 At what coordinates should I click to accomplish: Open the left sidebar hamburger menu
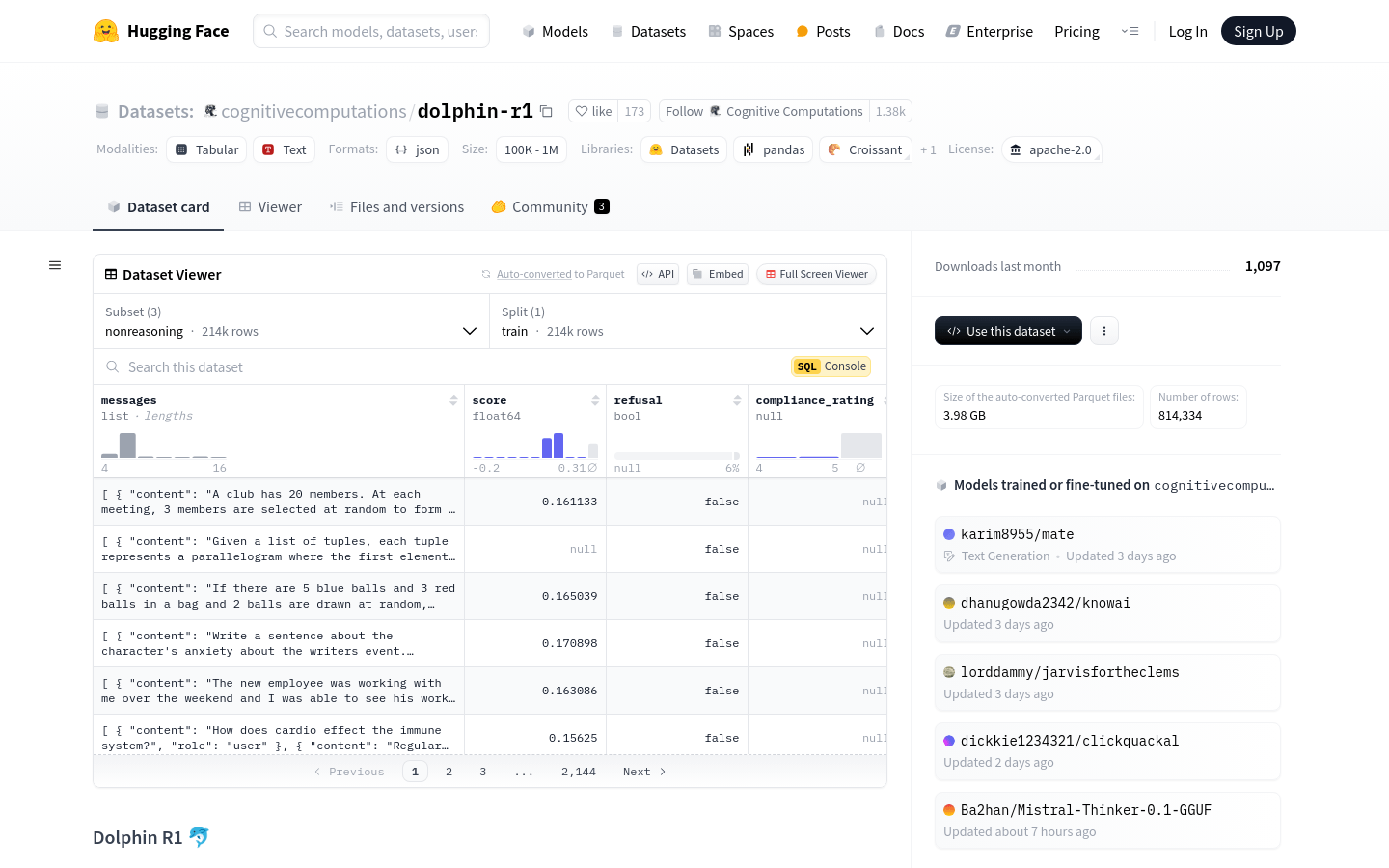click(55, 265)
